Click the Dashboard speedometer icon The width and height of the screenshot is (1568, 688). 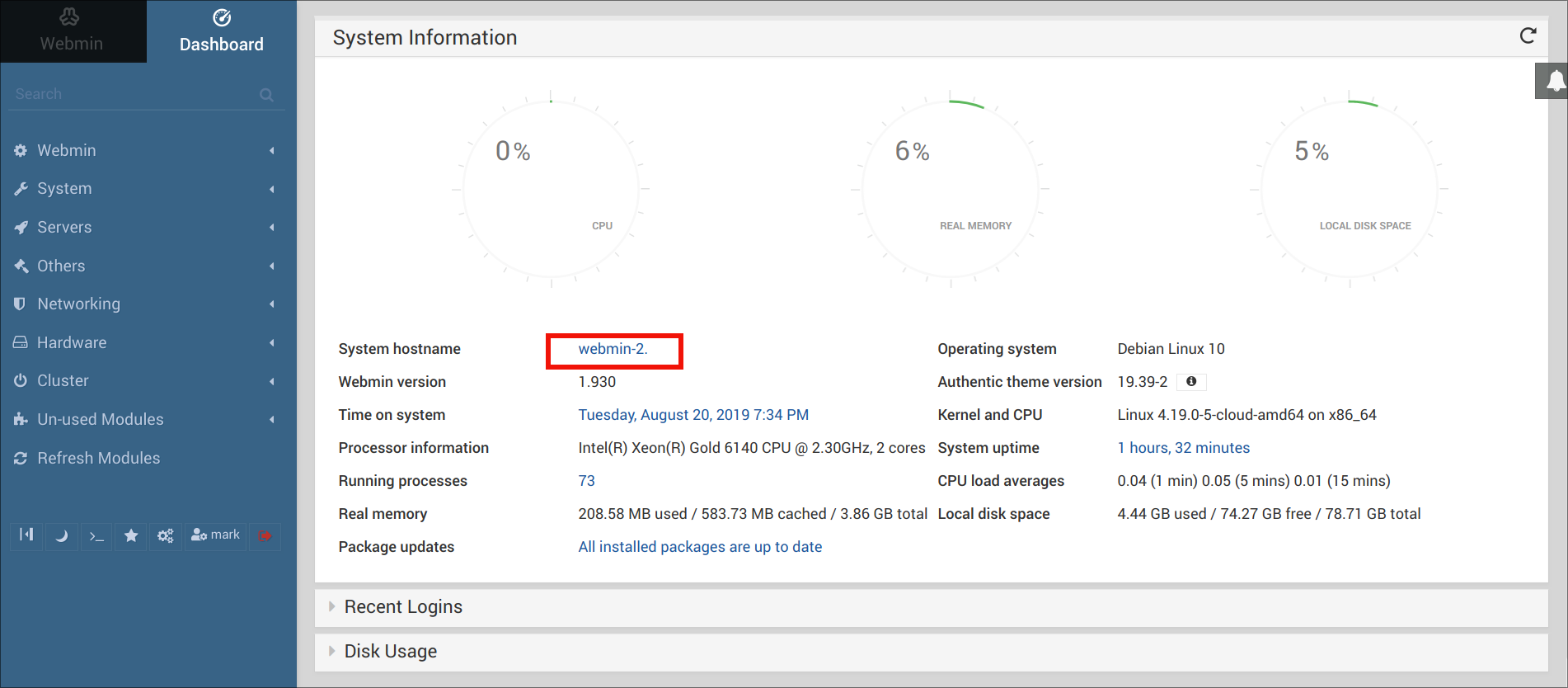(x=222, y=17)
